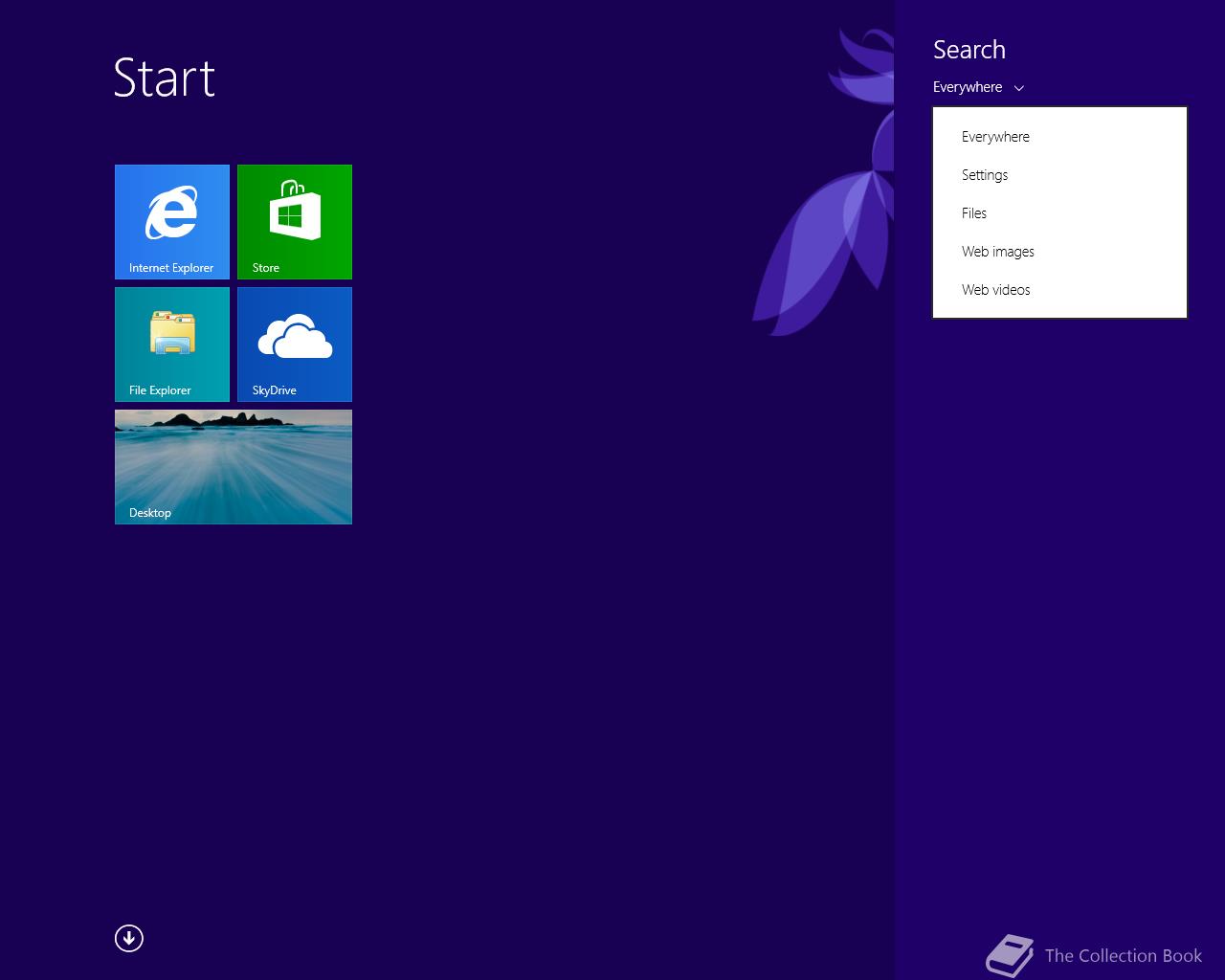Pick Web videos search scope
This screenshot has height=980, width=1225.
(x=1059, y=290)
